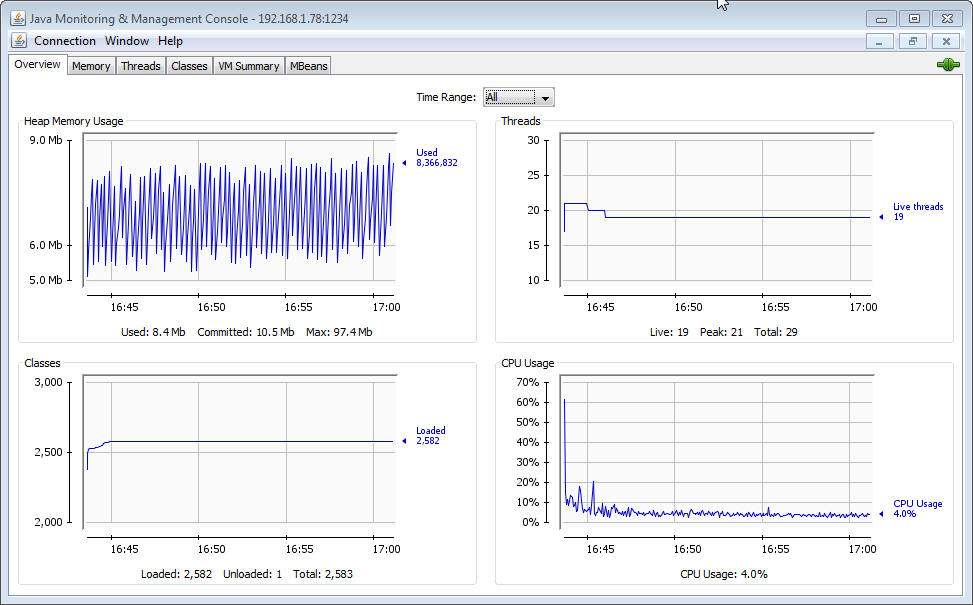Close the inner connection window
973x605 pixels.
coord(945,41)
